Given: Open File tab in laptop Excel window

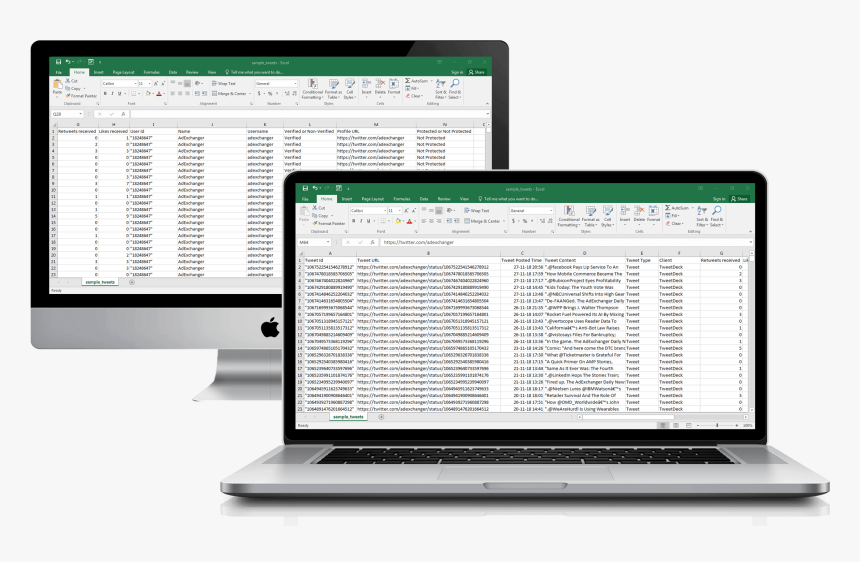Looking at the screenshot, I should [305, 199].
